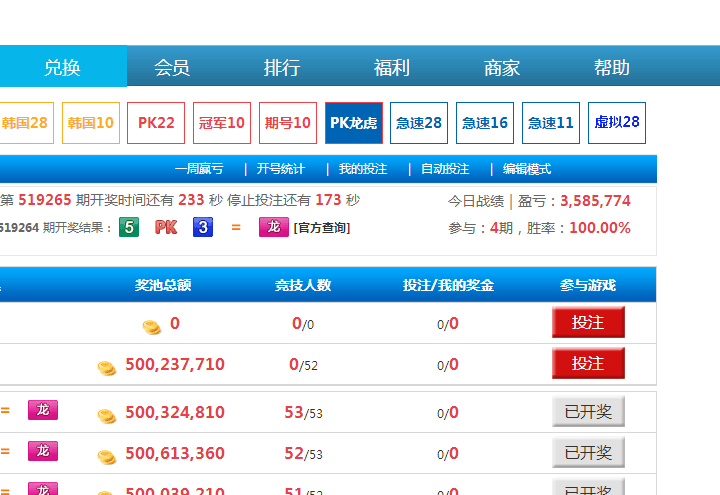Click player count 52/53
This screenshot has height=495, width=720.
point(304,454)
